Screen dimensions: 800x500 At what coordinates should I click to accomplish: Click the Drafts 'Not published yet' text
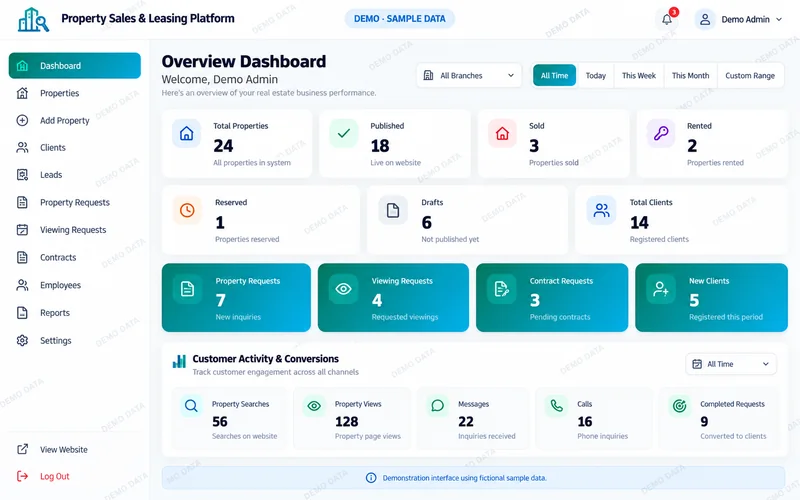450,239
